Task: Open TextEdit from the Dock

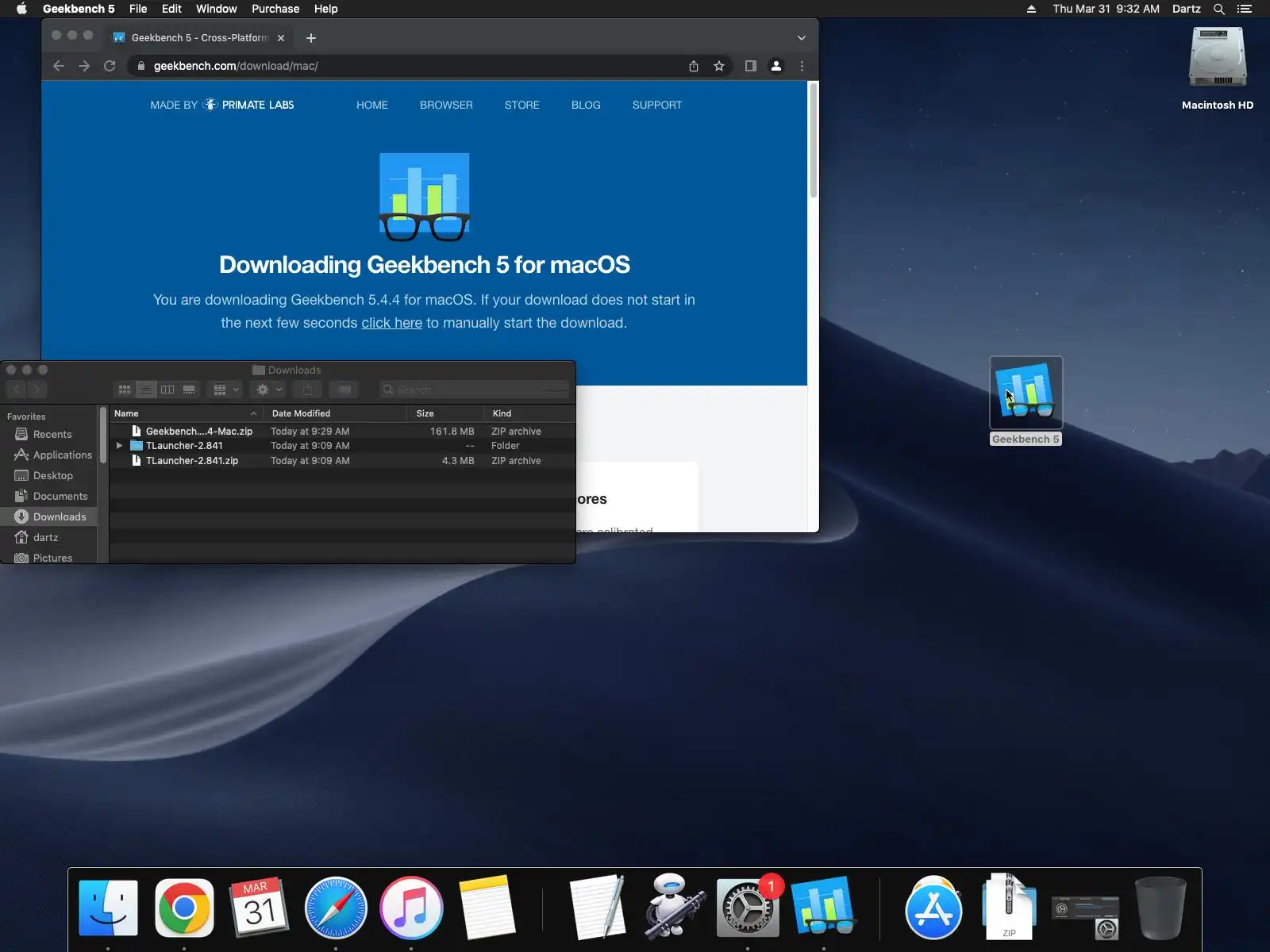Action: click(598, 908)
